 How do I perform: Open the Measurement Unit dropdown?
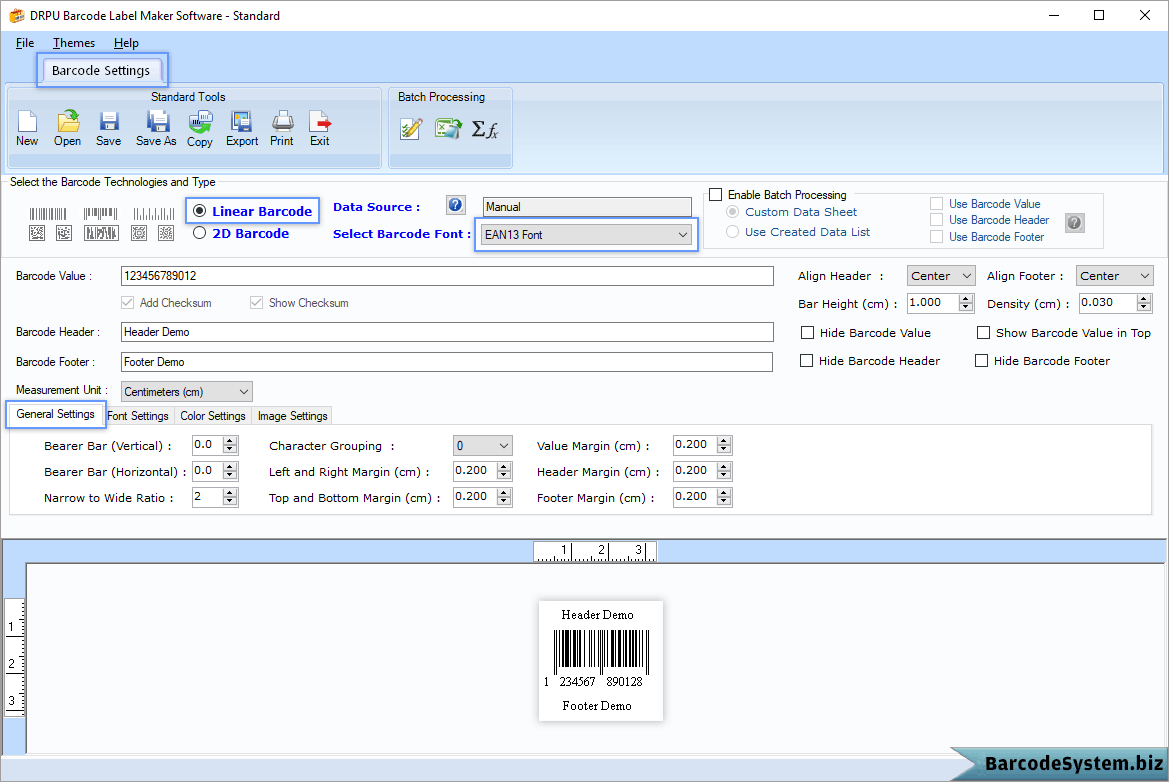(x=186, y=391)
